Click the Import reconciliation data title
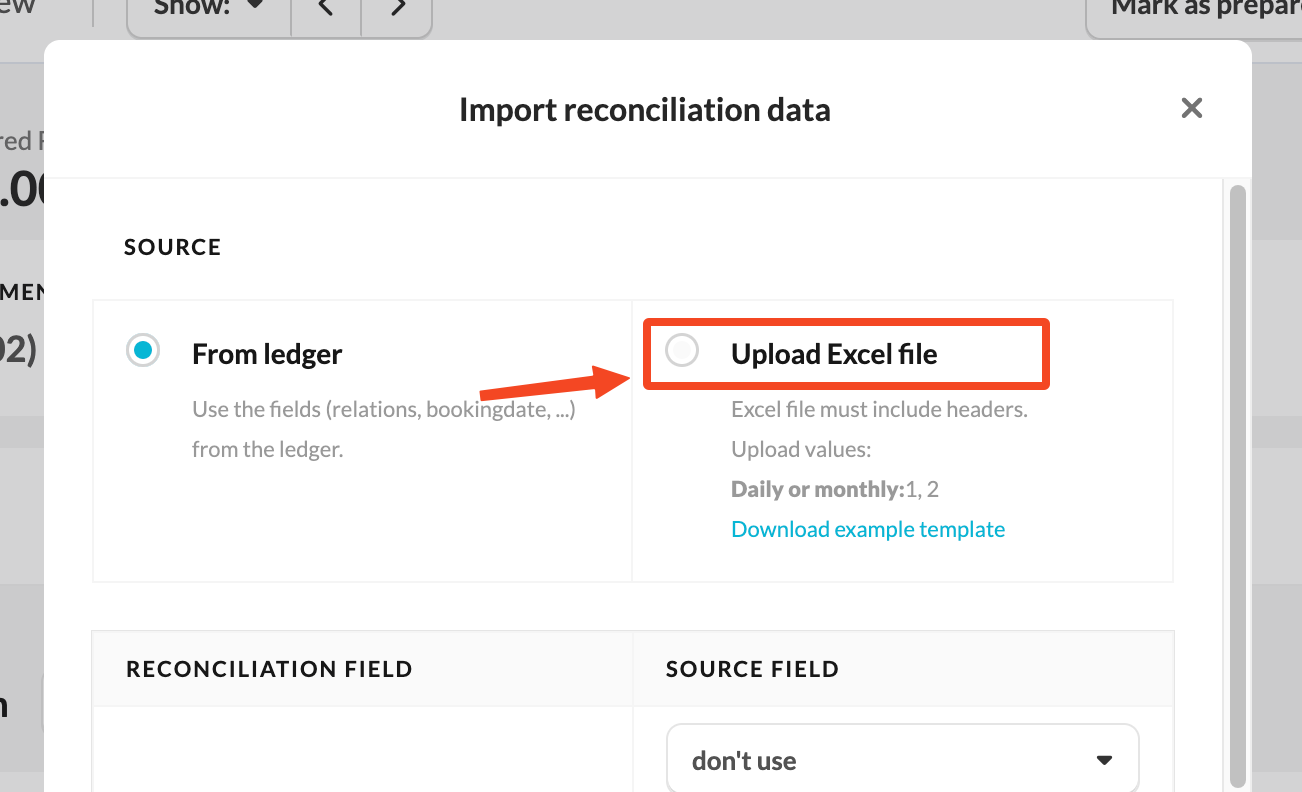The image size is (1302, 792). (x=645, y=109)
